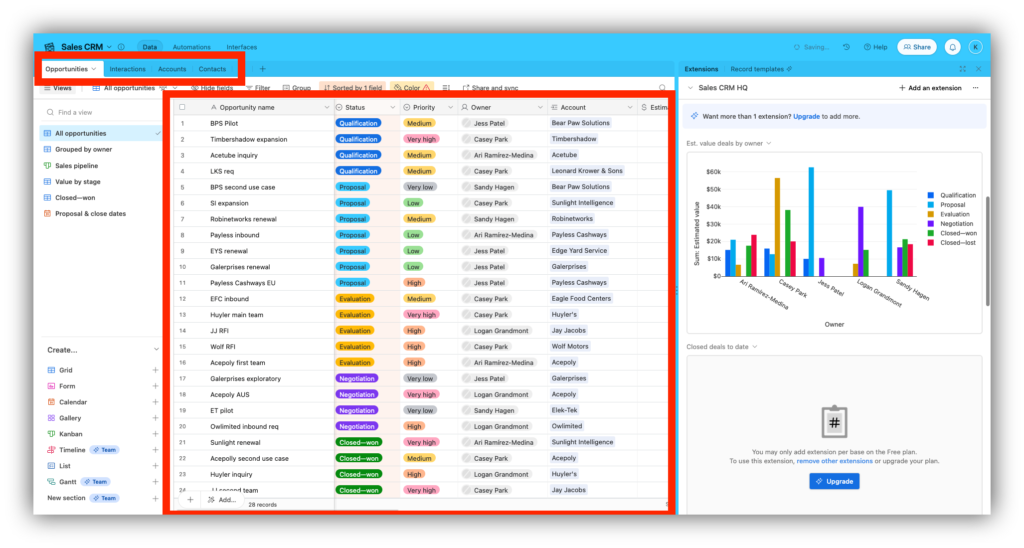Add a new table with plus icon
Image resolution: width=1024 pixels, height=548 pixels.
click(x=263, y=69)
